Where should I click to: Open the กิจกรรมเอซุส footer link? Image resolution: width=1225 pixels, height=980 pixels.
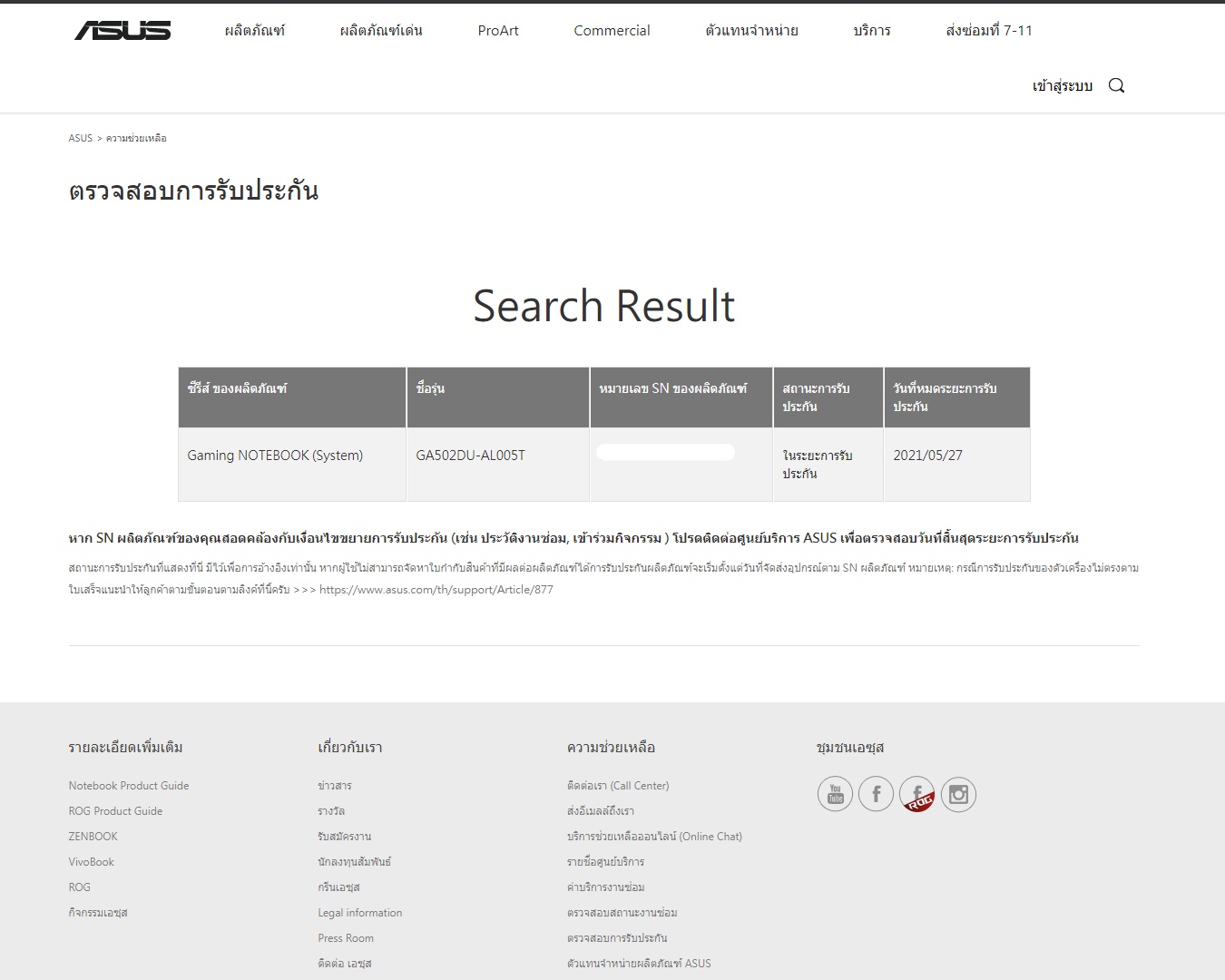[x=98, y=913]
